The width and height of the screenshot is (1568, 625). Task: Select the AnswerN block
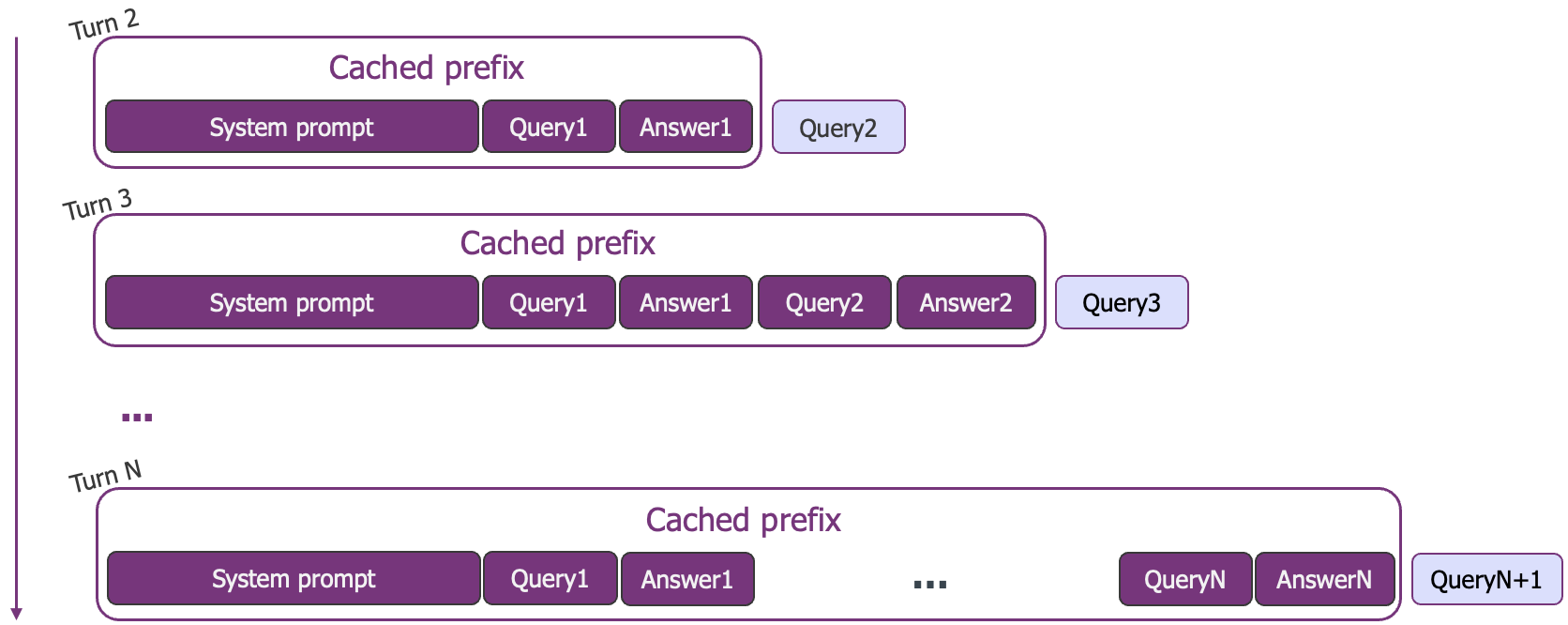[1324, 579]
